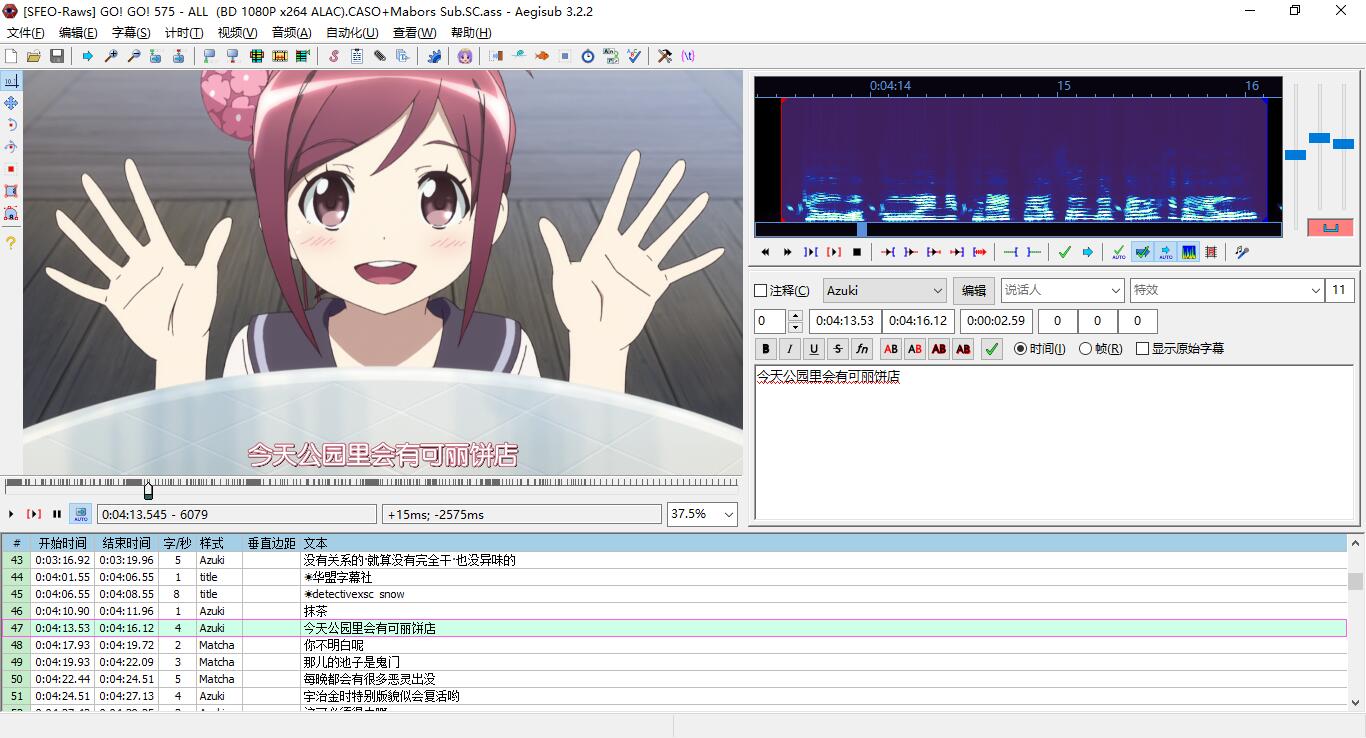Click the video seek bar handle
Image resolution: width=1366 pixels, height=738 pixels.
point(148,489)
